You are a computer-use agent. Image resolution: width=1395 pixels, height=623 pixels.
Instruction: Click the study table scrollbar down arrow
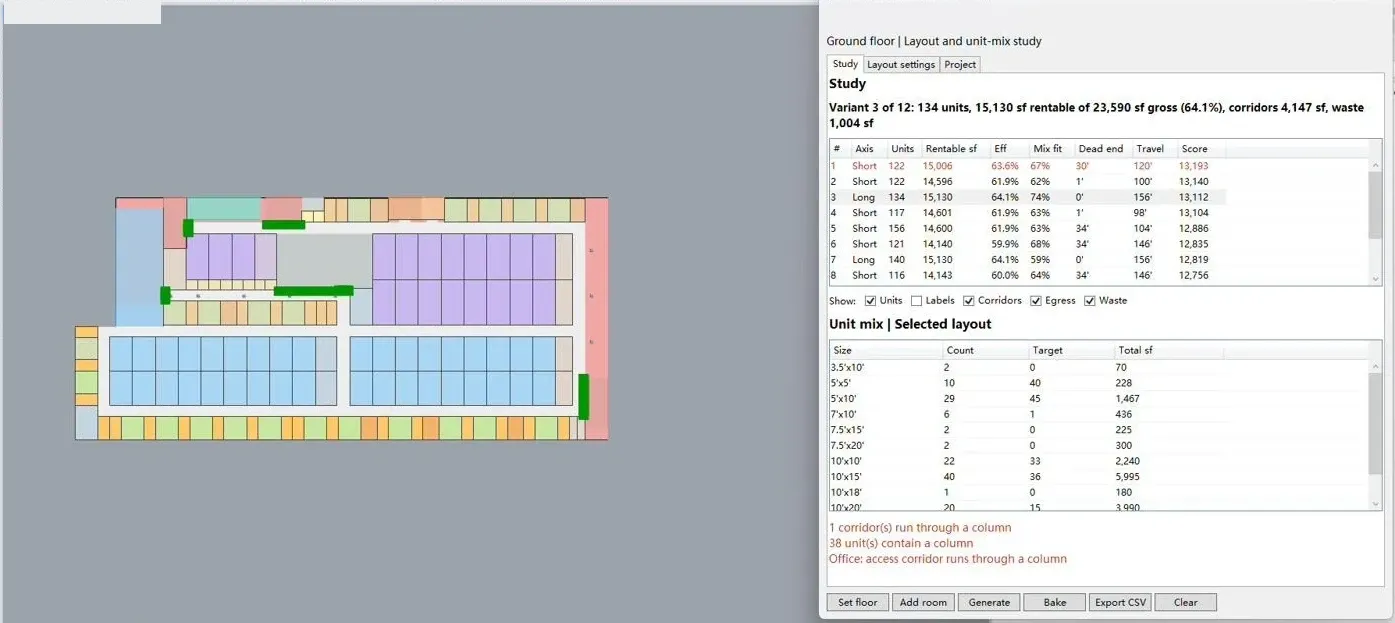tap(1376, 279)
